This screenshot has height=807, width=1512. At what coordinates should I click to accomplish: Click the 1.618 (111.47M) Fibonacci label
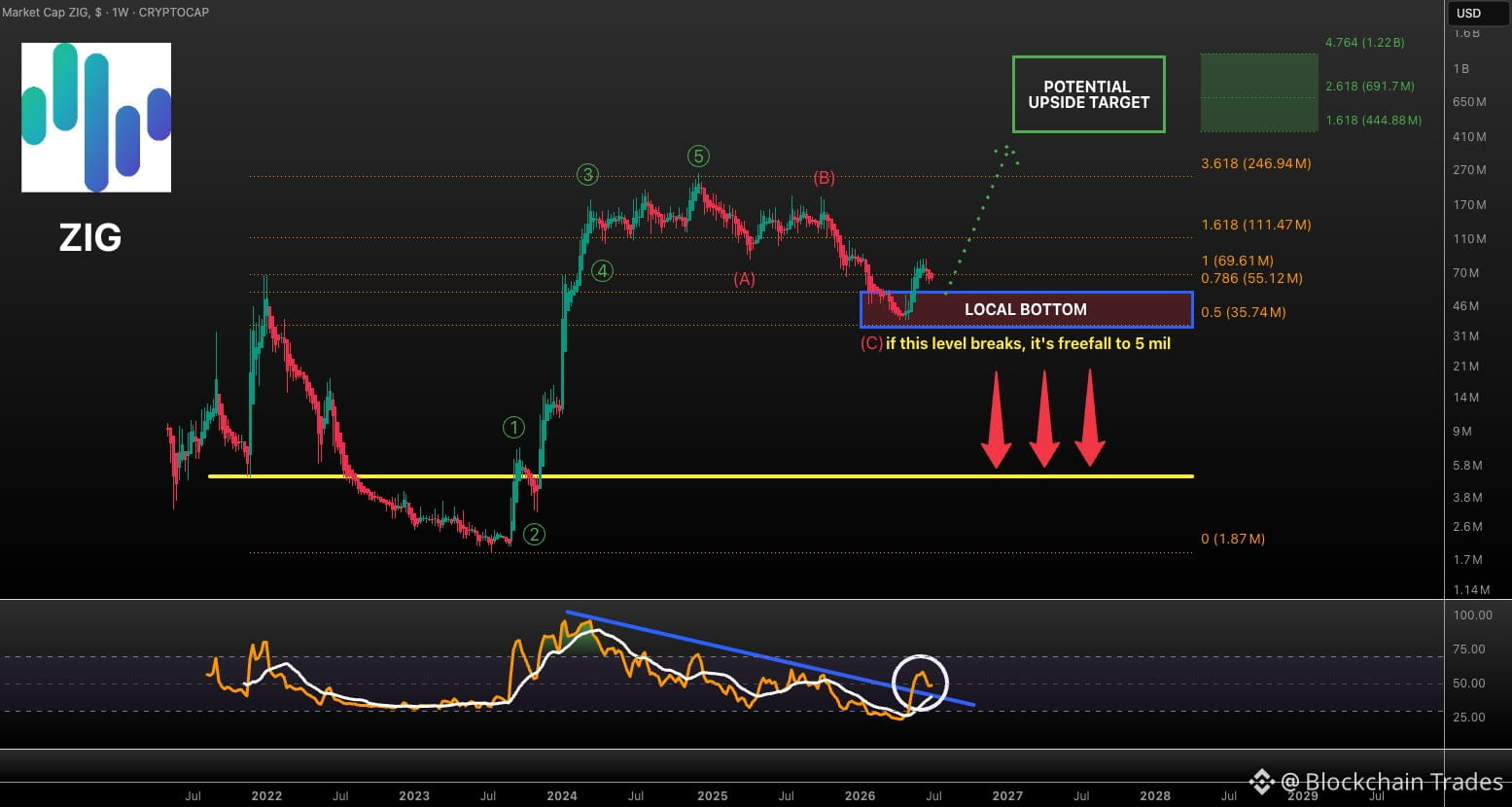1256,225
